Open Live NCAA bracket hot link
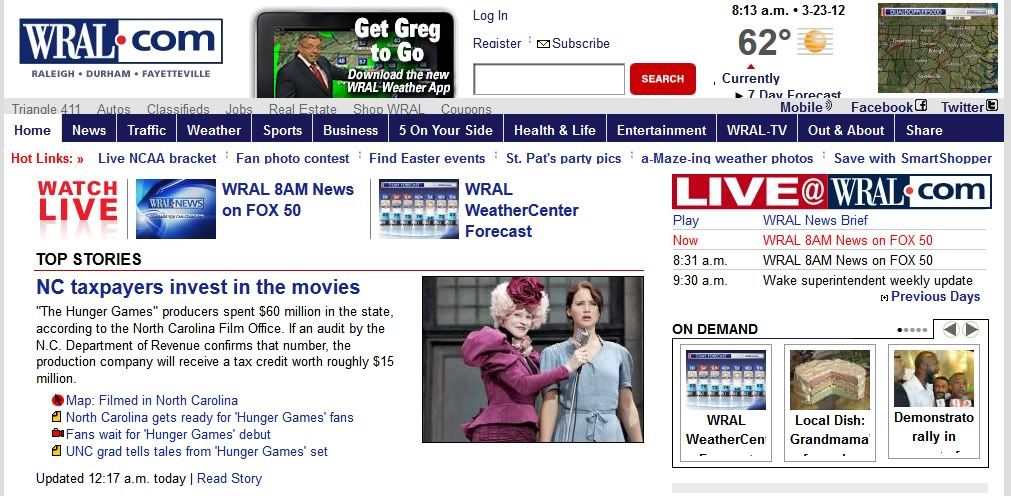 click(157, 158)
